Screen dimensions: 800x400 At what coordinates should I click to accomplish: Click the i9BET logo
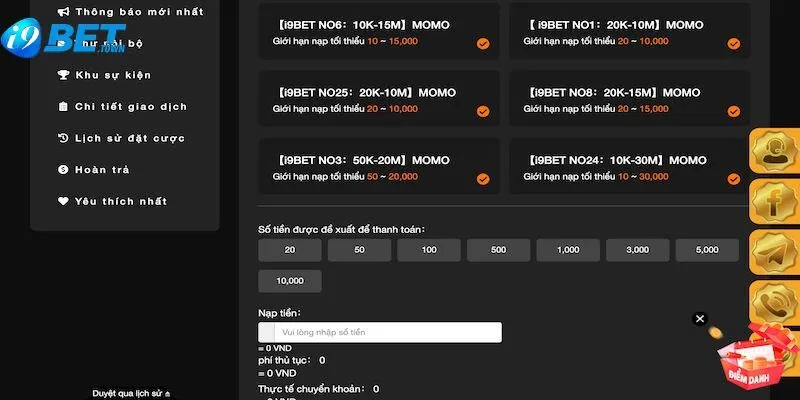click(62, 37)
